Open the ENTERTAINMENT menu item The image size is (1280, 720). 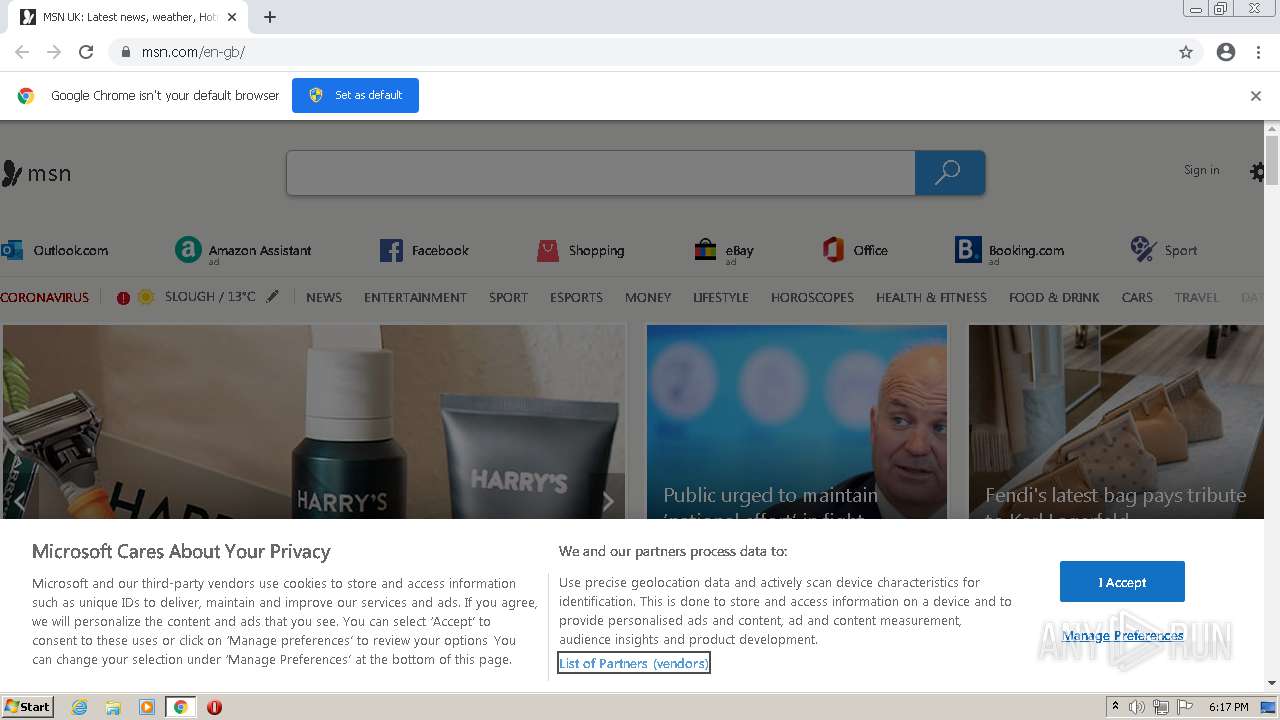[415, 297]
